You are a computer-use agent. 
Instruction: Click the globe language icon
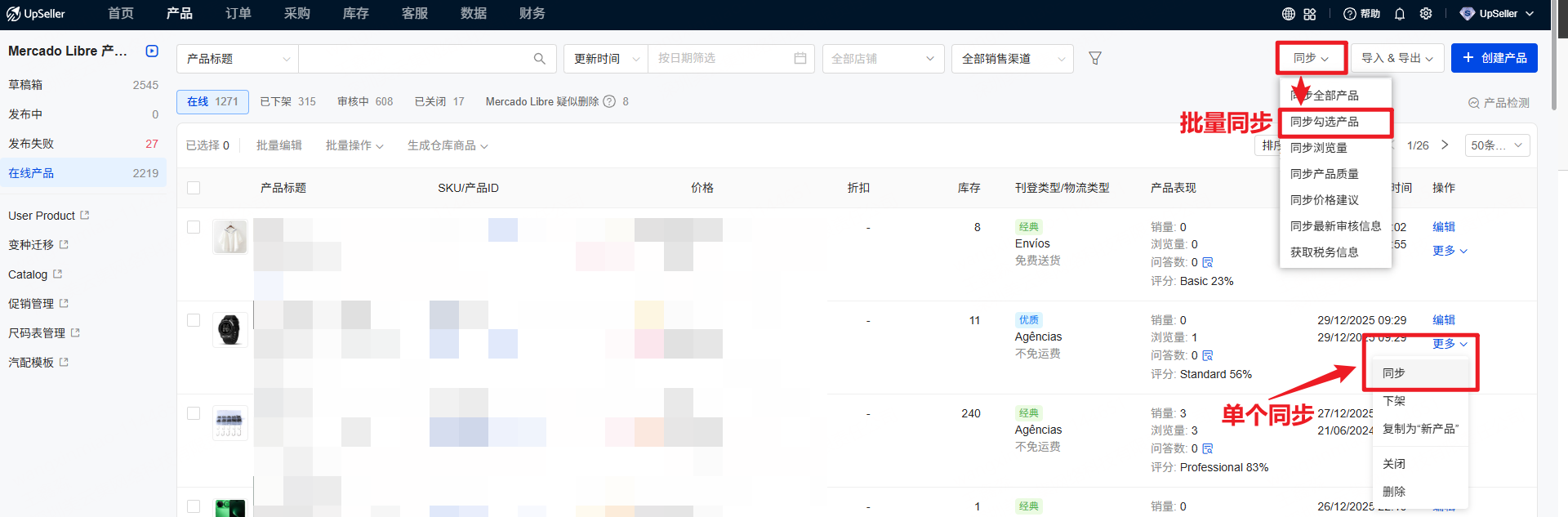pos(1289,14)
